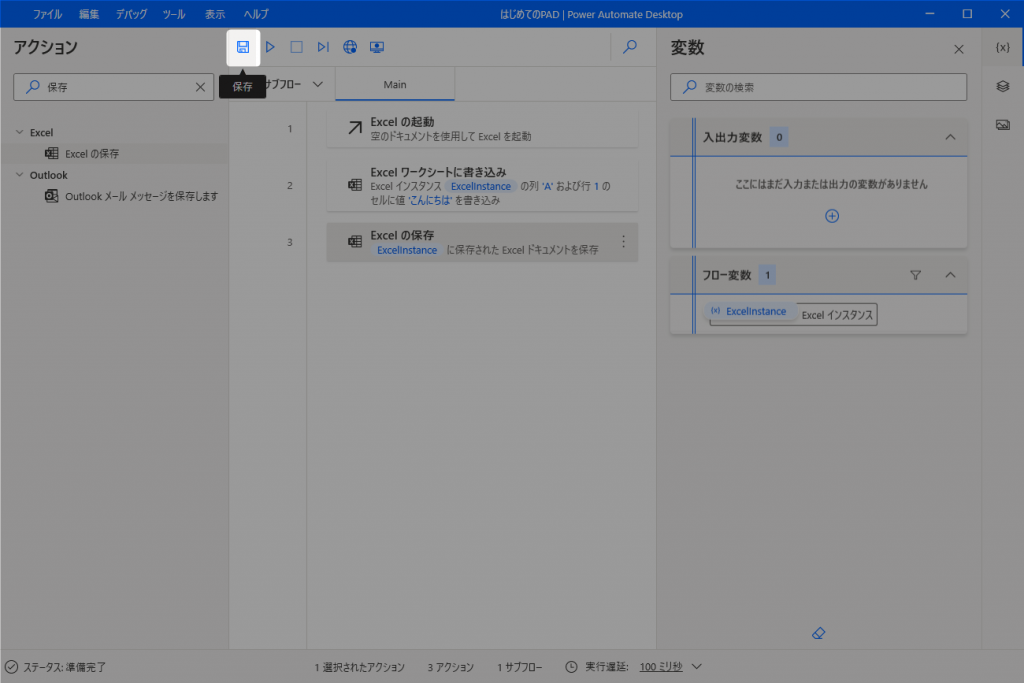
Task: Click the 100 ミリ秒 run delay link
Action: [x=661, y=667]
